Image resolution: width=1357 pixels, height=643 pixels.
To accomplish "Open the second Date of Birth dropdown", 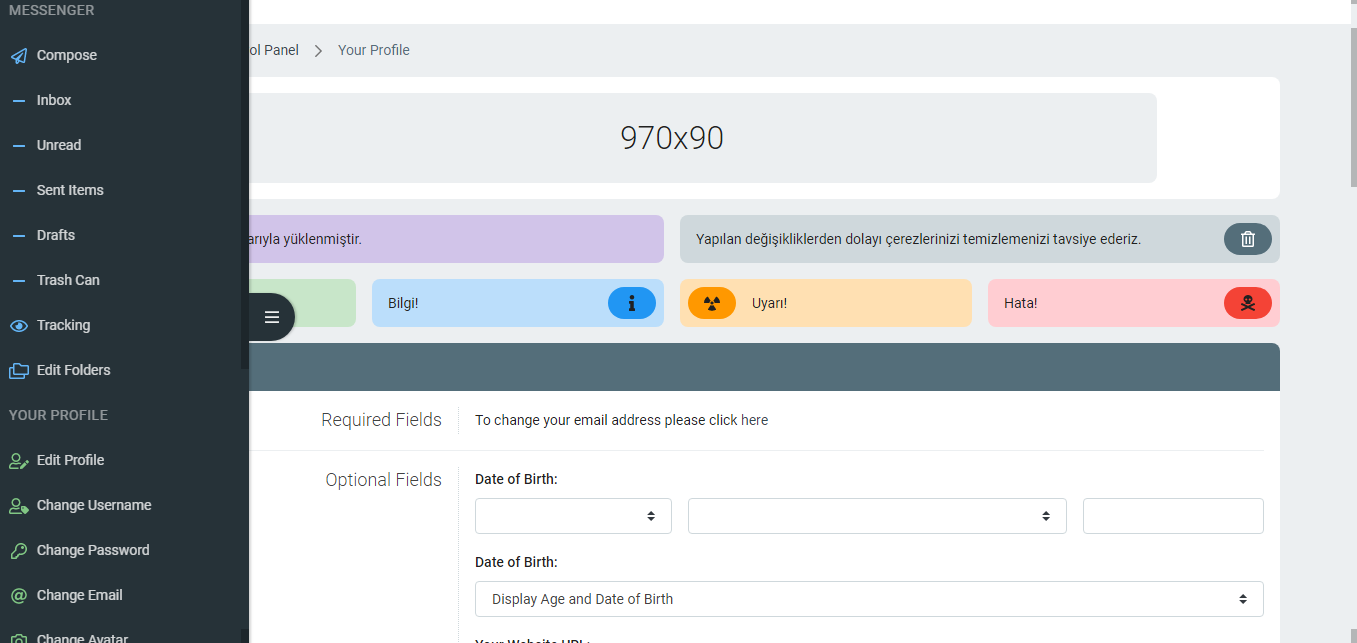I will coord(876,516).
